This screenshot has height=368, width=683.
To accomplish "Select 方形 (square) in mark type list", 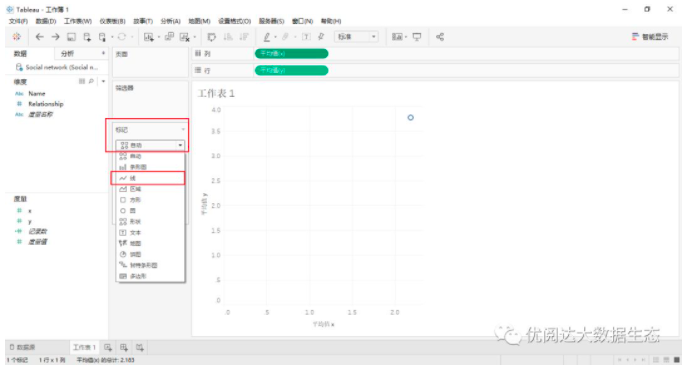I will pyautogui.click(x=150, y=200).
